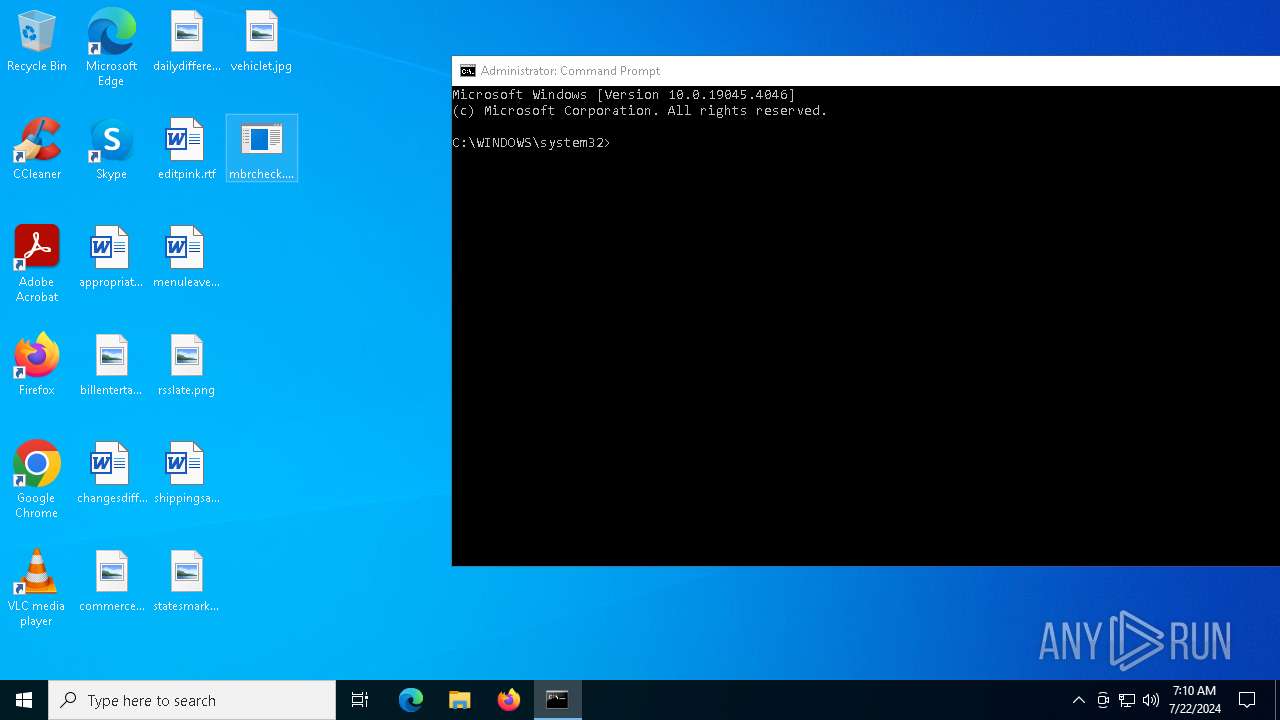The height and width of the screenshot is (720, 1280).
Task: Select the VLC media player shortcut
Action: tap(37, 588)
